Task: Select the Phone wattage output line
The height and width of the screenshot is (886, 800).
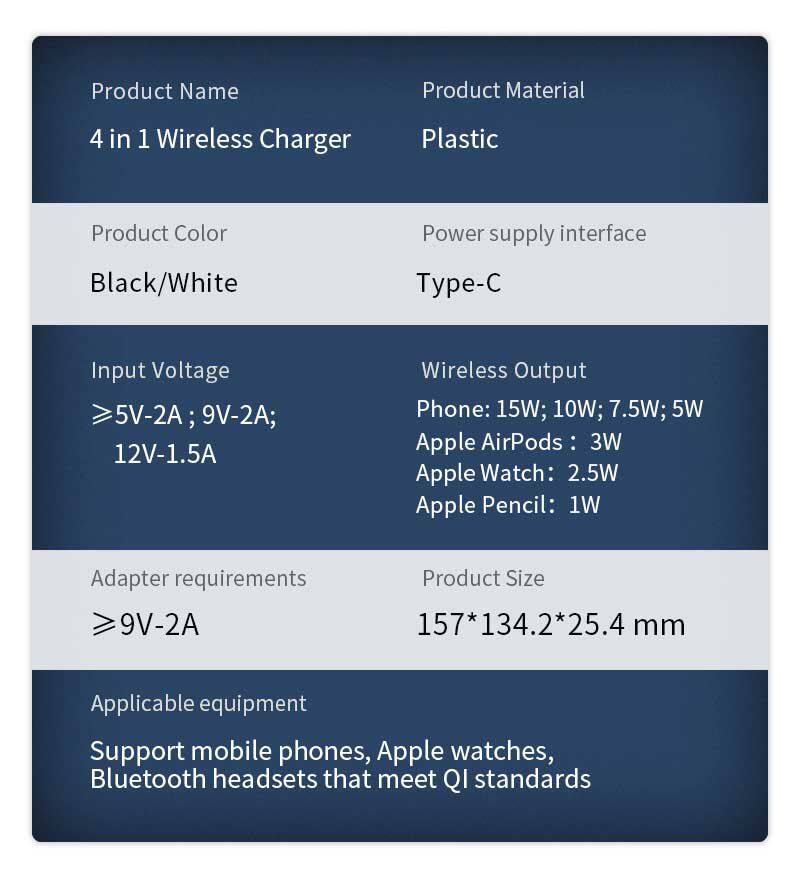Action: (560, 408)
